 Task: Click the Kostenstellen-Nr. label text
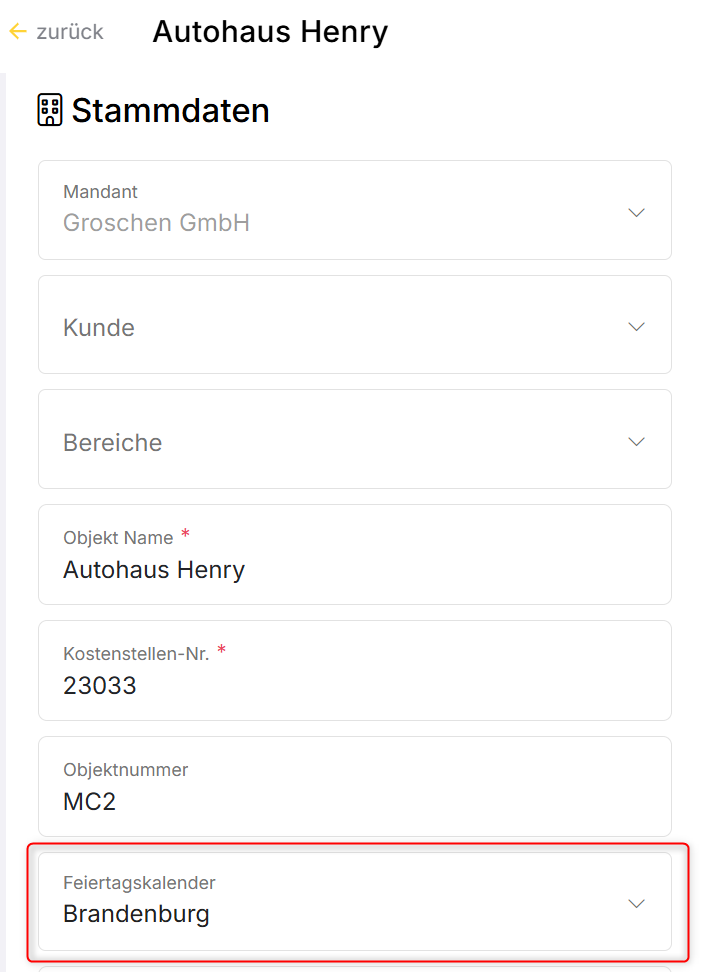pos(136,654)
